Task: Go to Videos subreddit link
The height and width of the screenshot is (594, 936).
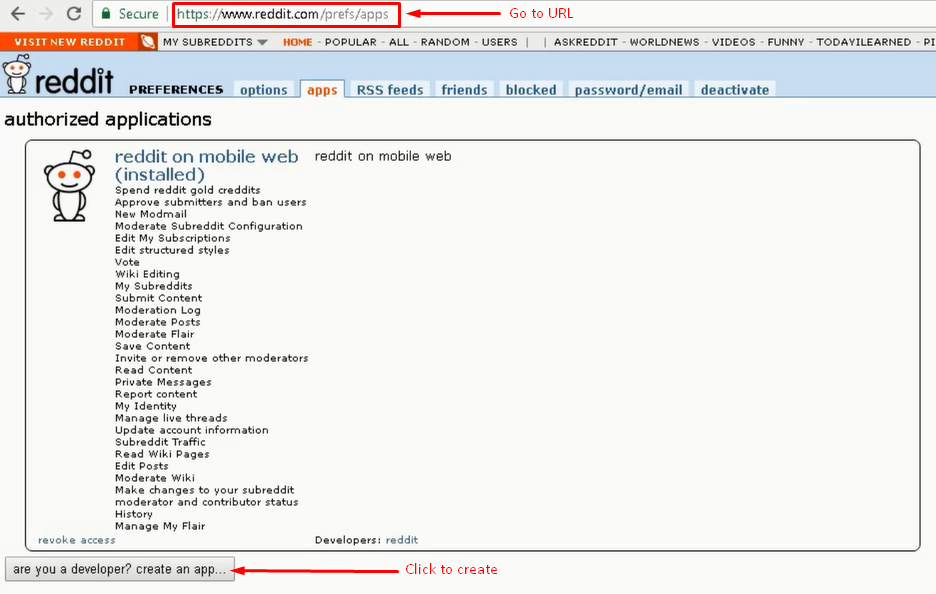Action: pos(733,42)
